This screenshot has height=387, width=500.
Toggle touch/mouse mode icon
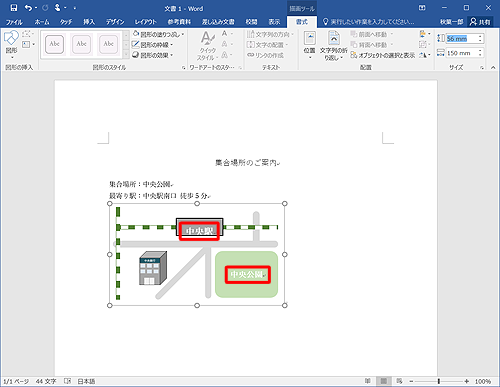pyautogui.click(x=58, y=8)
